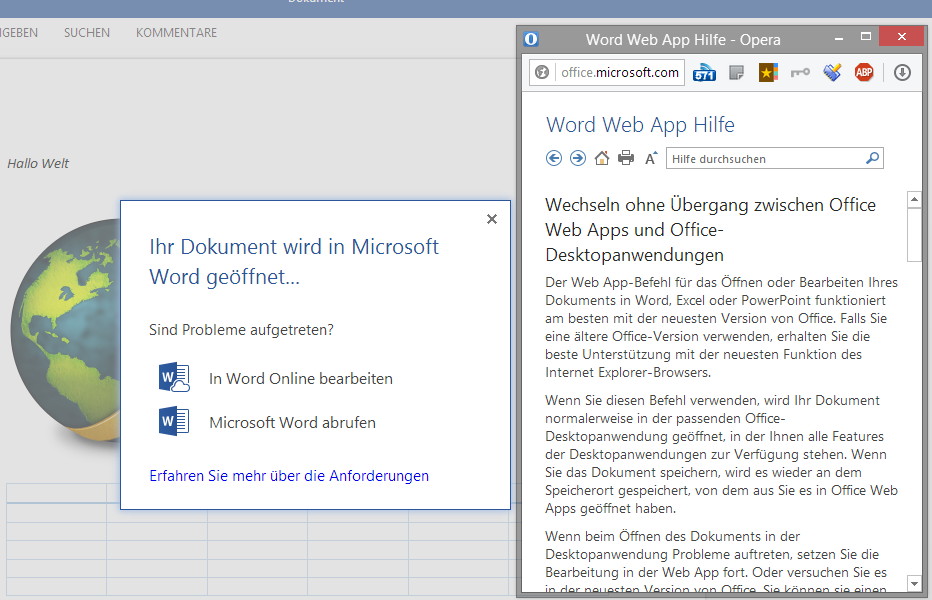Open the Adblock Plus (ABP) extension icon
Viewport: 932px width, 600px height.
[864, 73]
